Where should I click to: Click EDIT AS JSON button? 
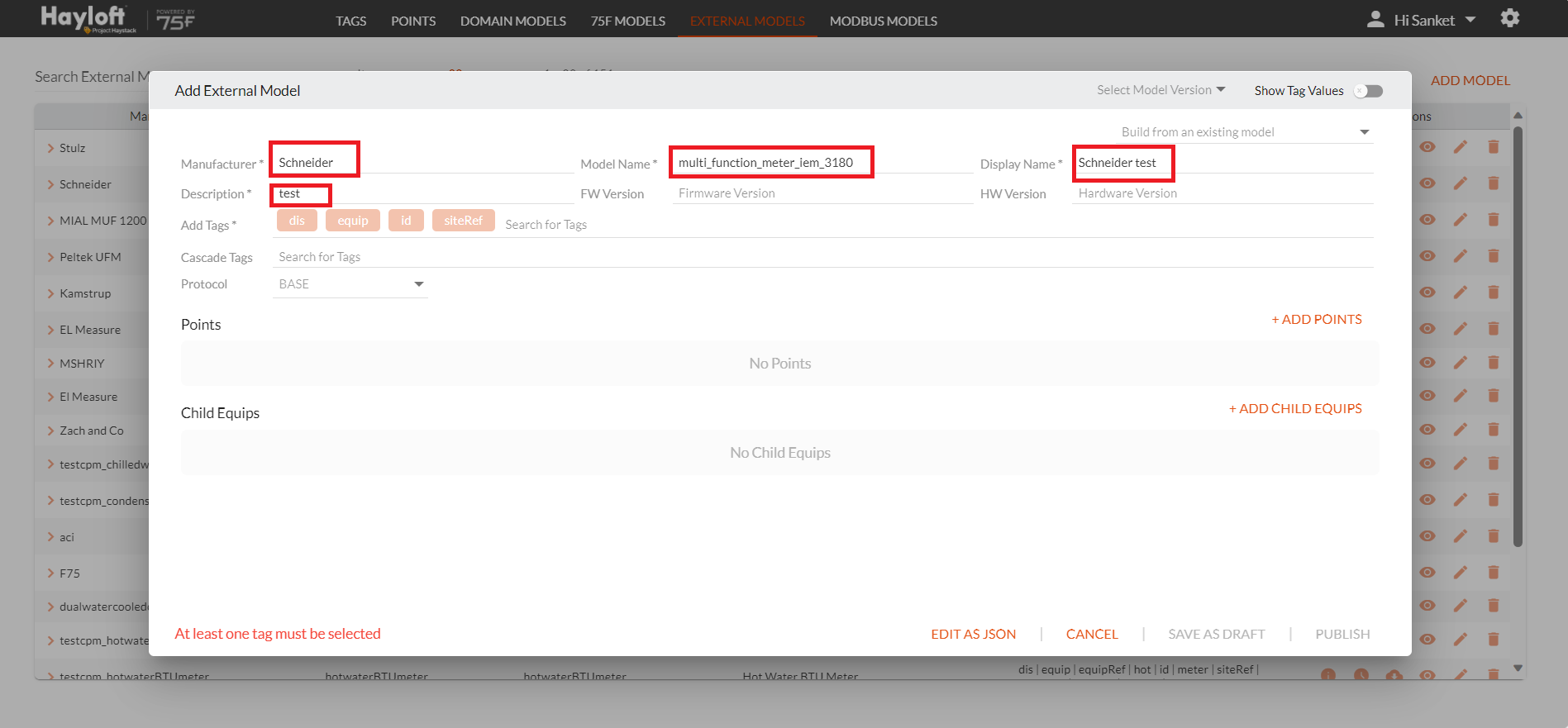(974, 634)
